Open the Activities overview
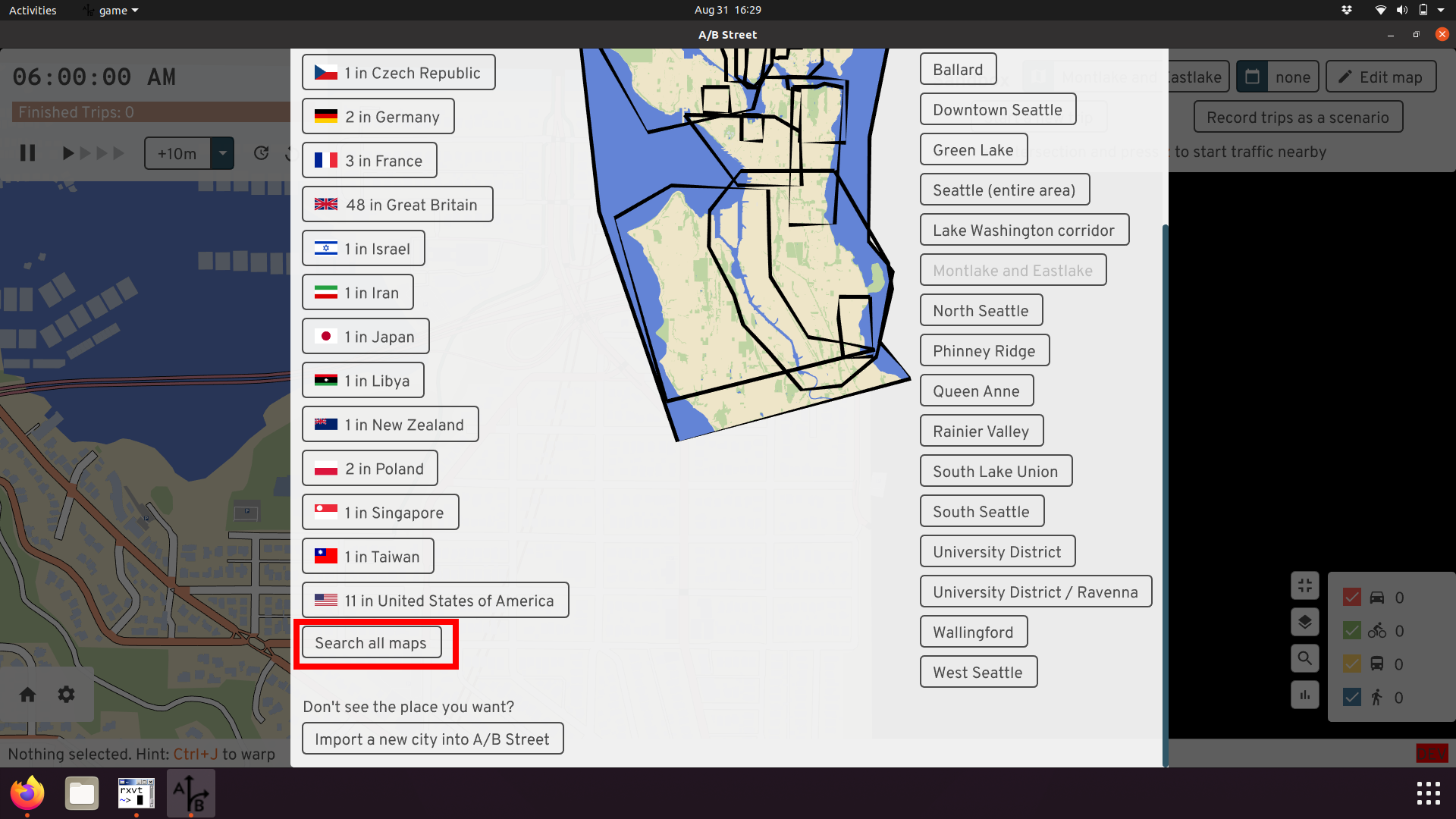The width and height of the screenshot is (1456, 819). pos(33,10)
